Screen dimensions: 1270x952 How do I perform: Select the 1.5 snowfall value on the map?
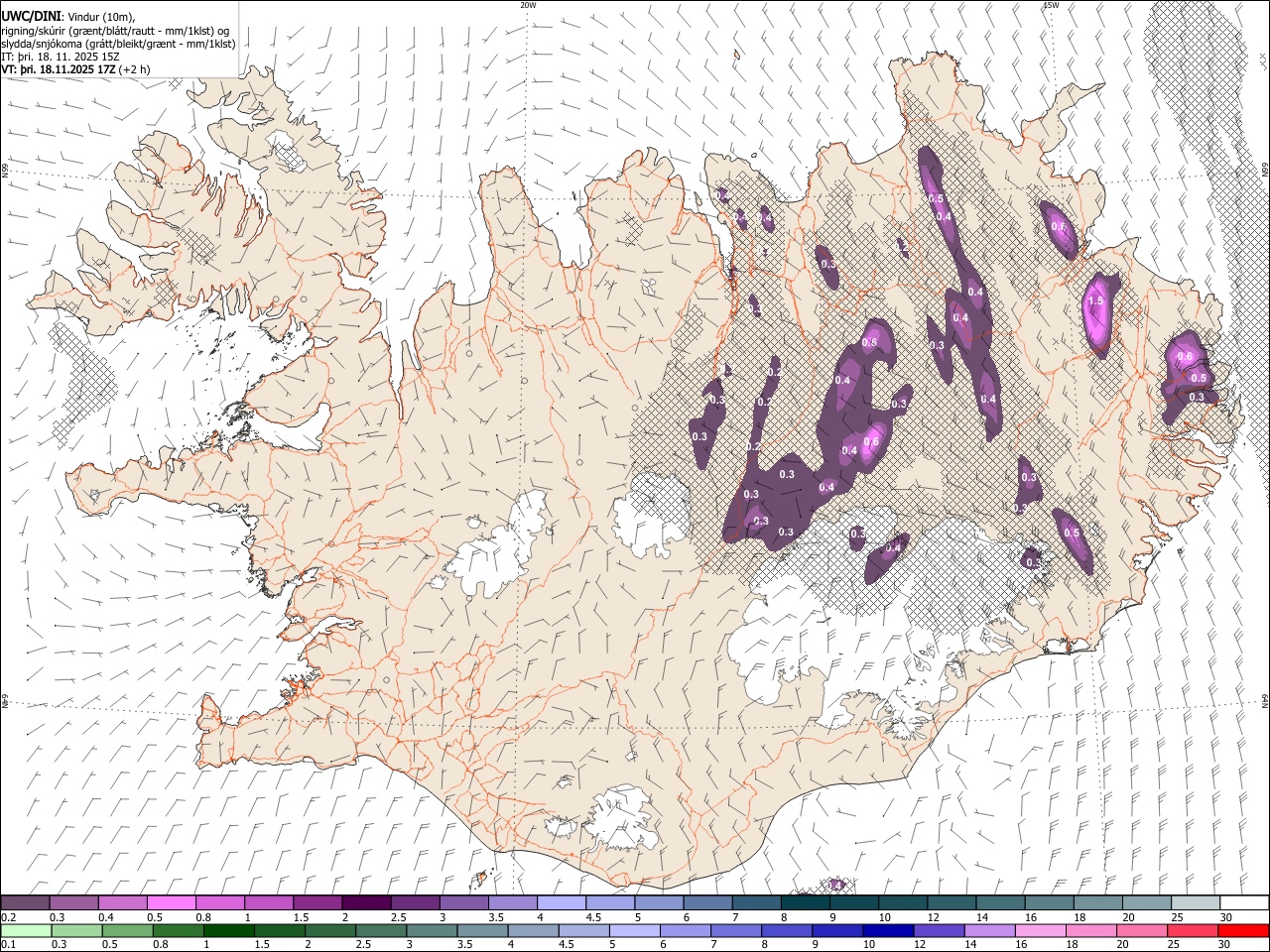(1095, 301)
